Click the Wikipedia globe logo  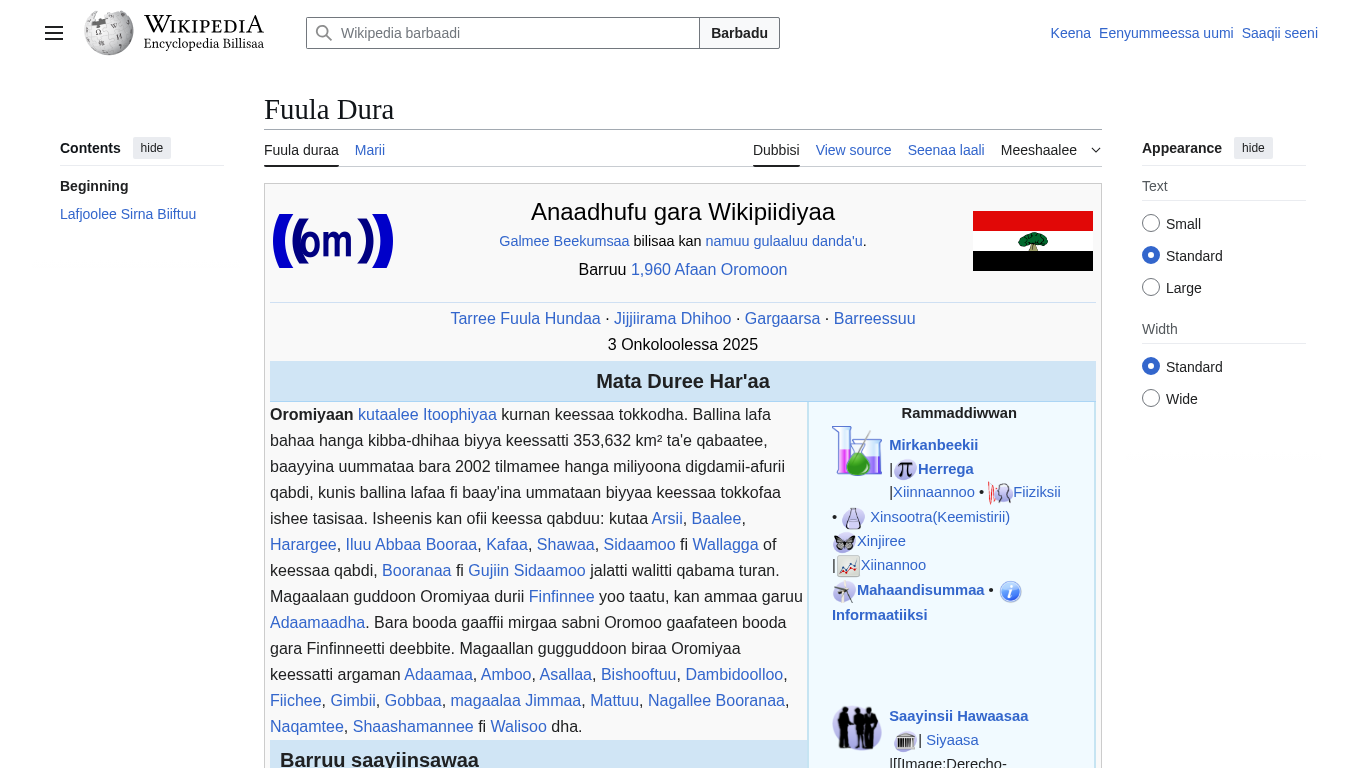click(x=109, y=33)
